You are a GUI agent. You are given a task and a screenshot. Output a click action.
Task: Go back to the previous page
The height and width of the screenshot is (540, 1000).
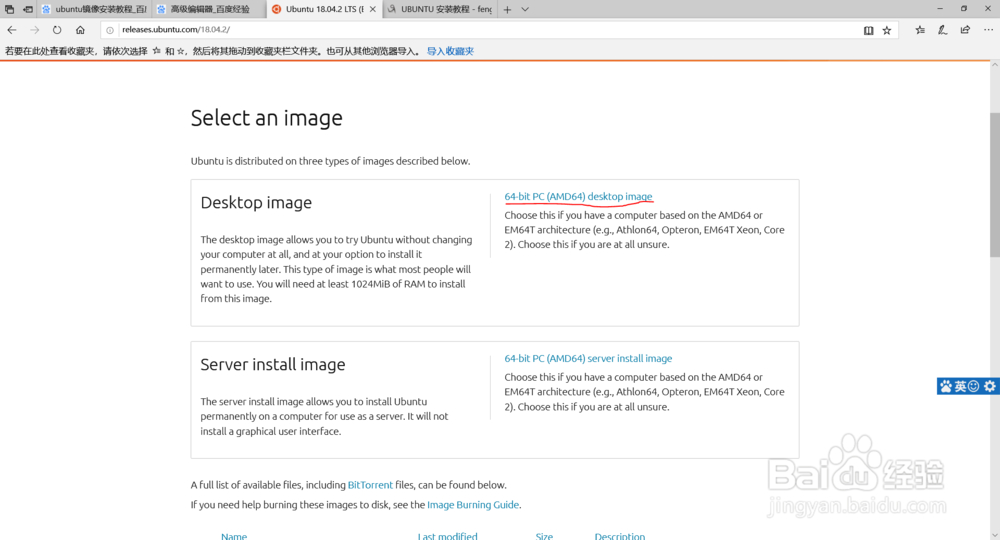tap(12, 30)
